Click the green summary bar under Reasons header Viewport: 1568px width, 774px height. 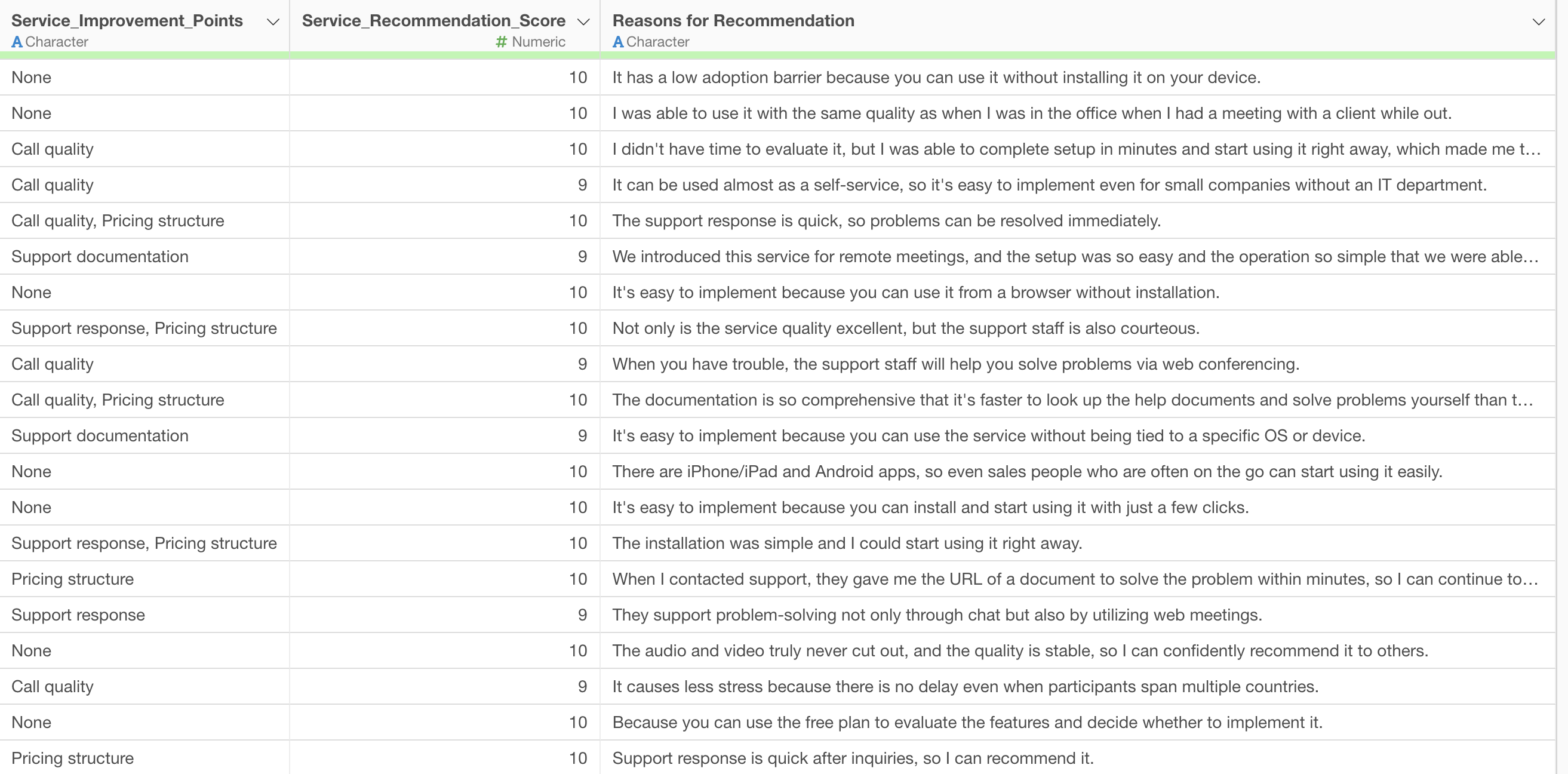click(x=1077, y=56)
